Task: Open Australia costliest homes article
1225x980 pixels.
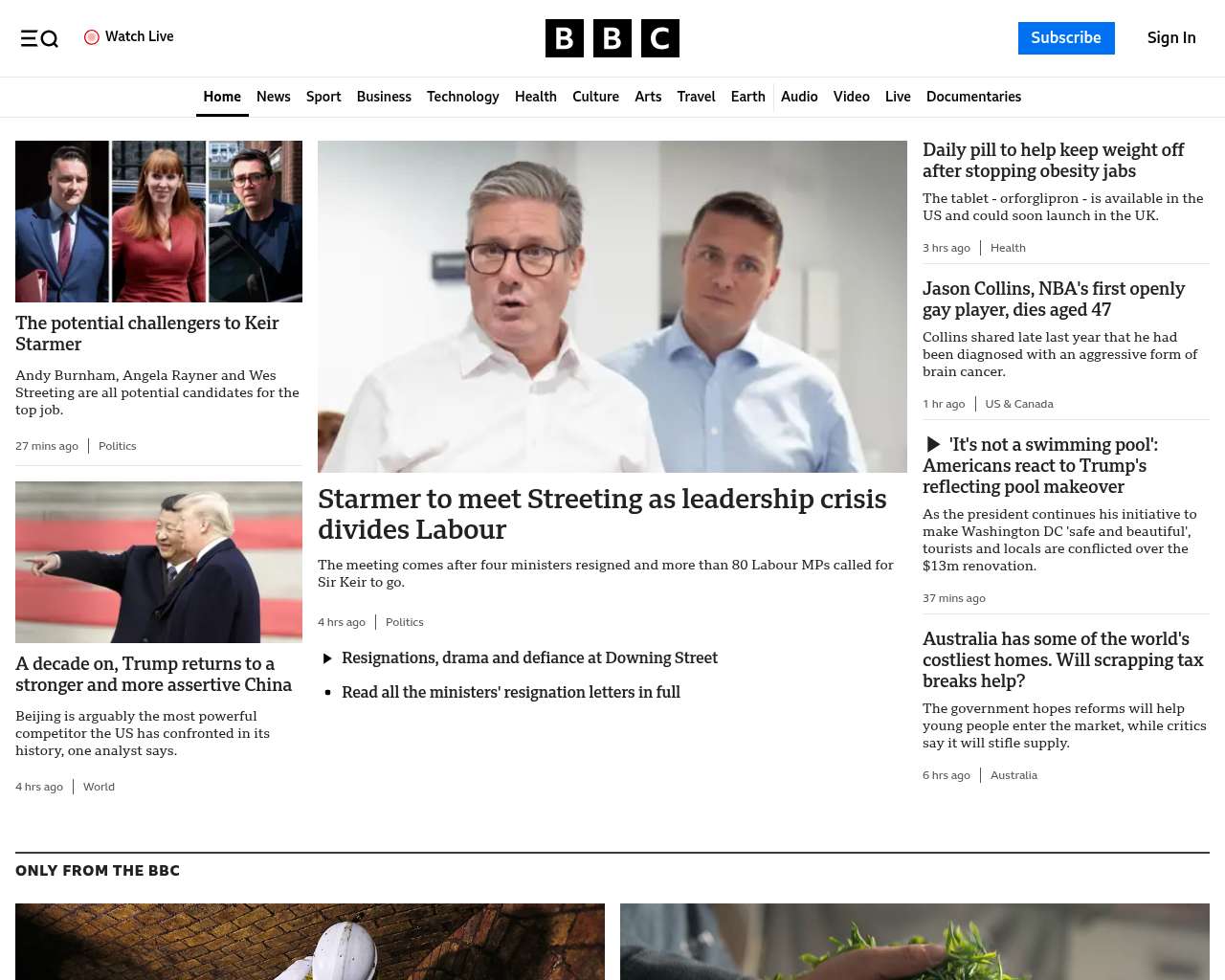Action: click(x=1062, y=659)
